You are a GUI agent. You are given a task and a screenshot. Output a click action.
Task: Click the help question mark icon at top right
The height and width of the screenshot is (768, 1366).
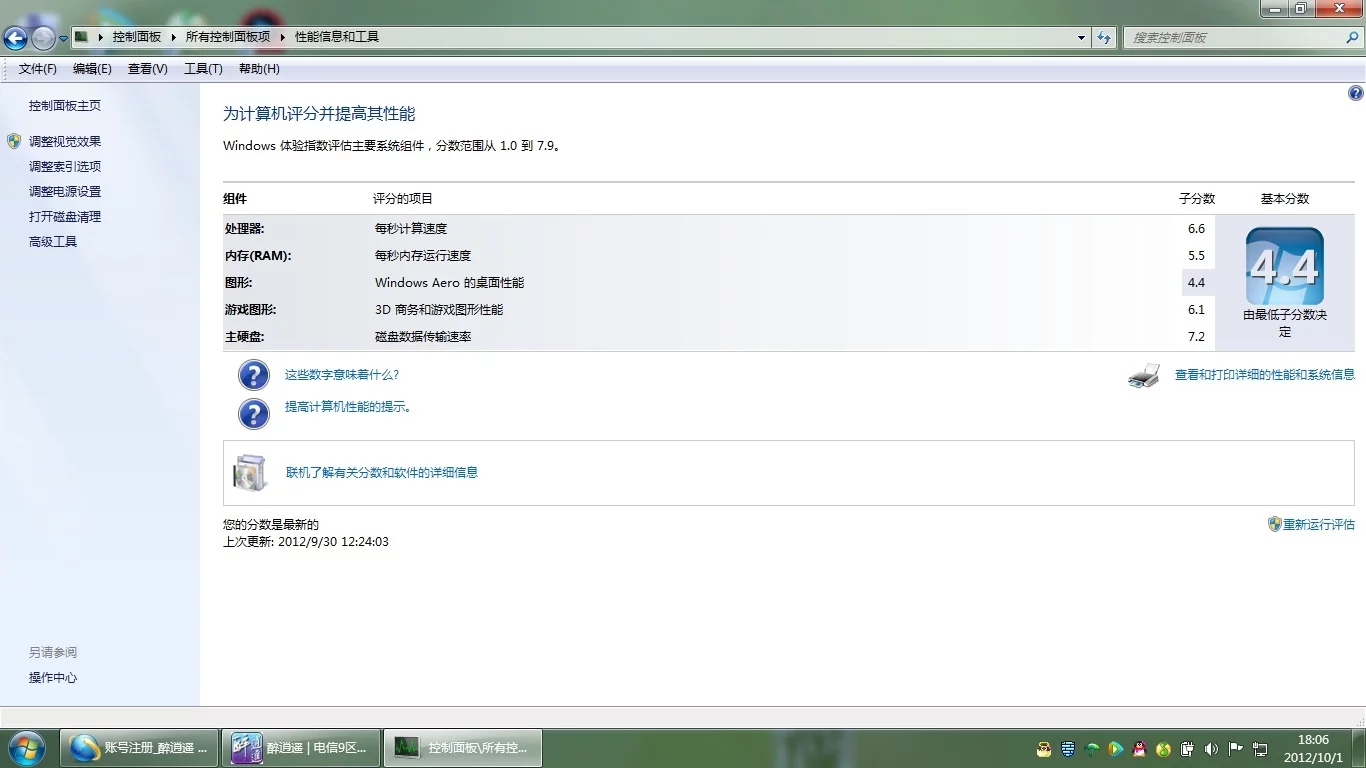[1355, 93]
